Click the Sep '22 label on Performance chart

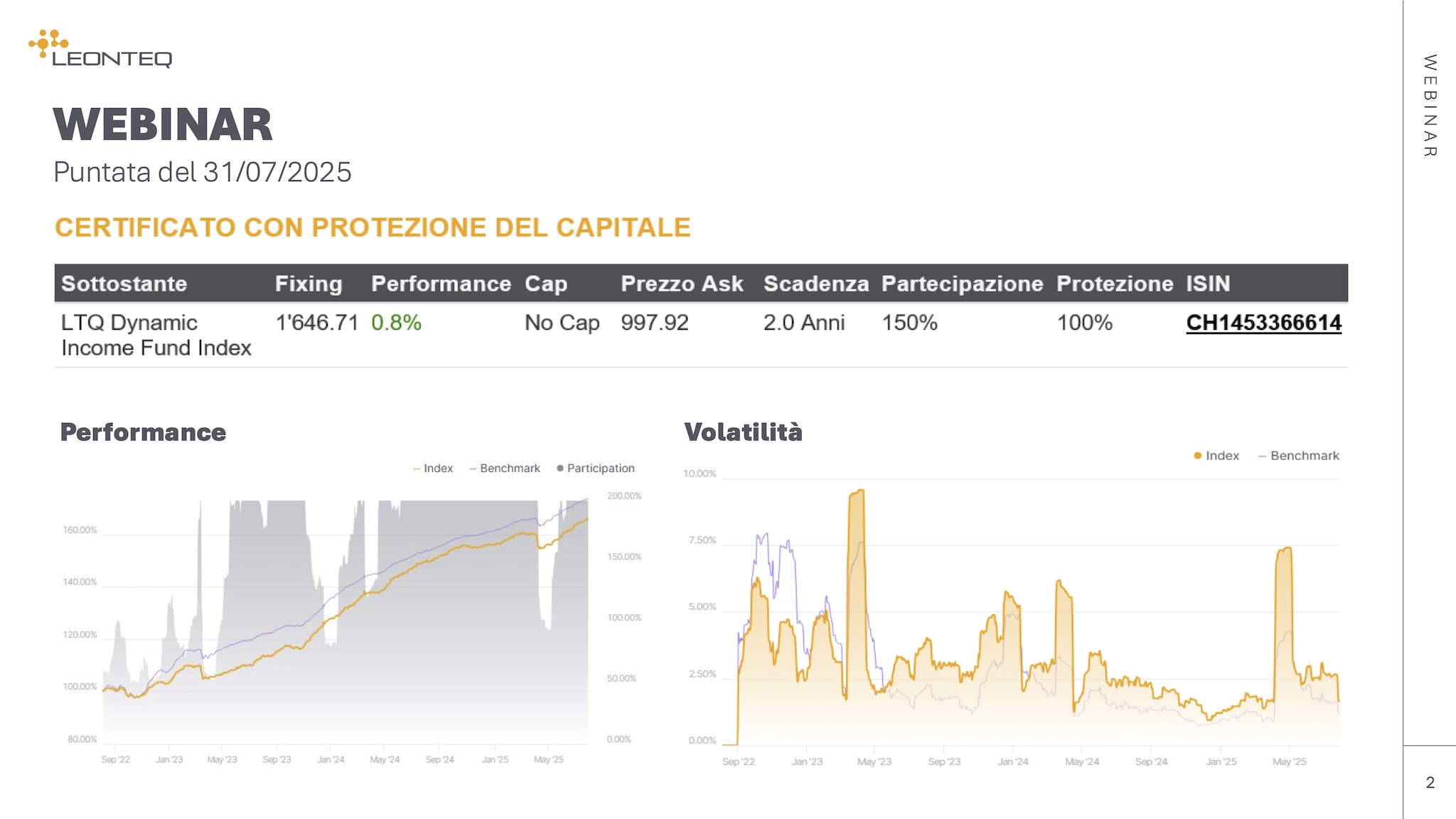(116, 759)
